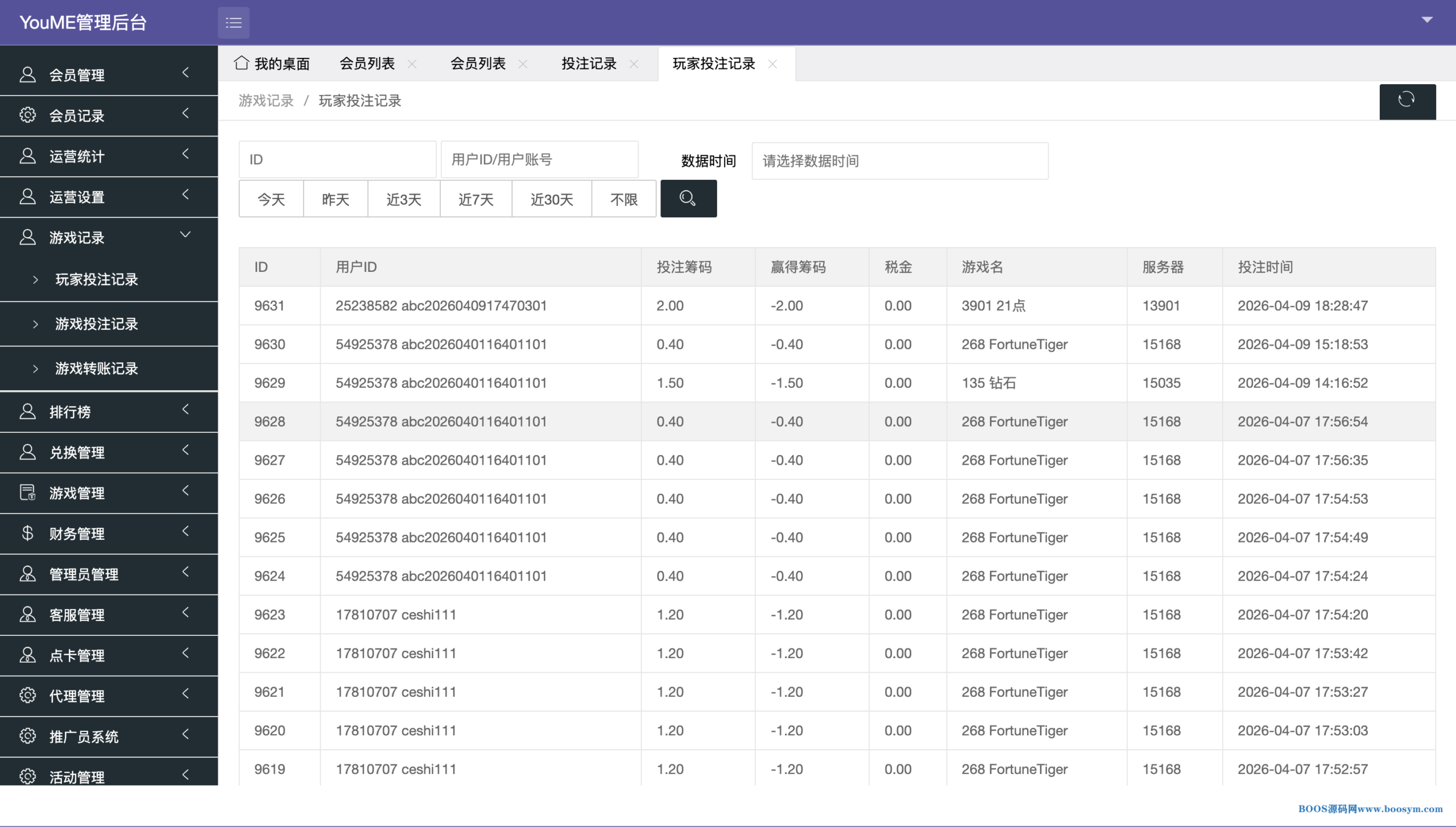Select the 近7天 time filter

click(x=475, y=199)
